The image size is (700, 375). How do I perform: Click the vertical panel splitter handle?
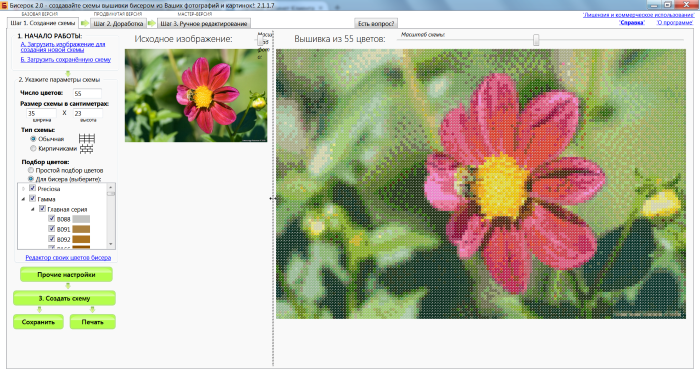click(x=273, y=198)
